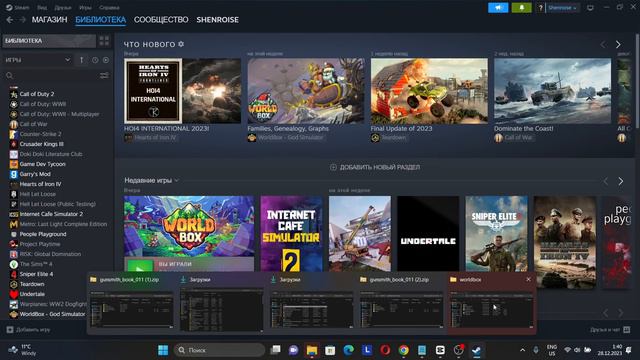Viewport: 640px width, 360px height.
Task: Click the Steam icon in taskbar
Action: click(476, 350)
